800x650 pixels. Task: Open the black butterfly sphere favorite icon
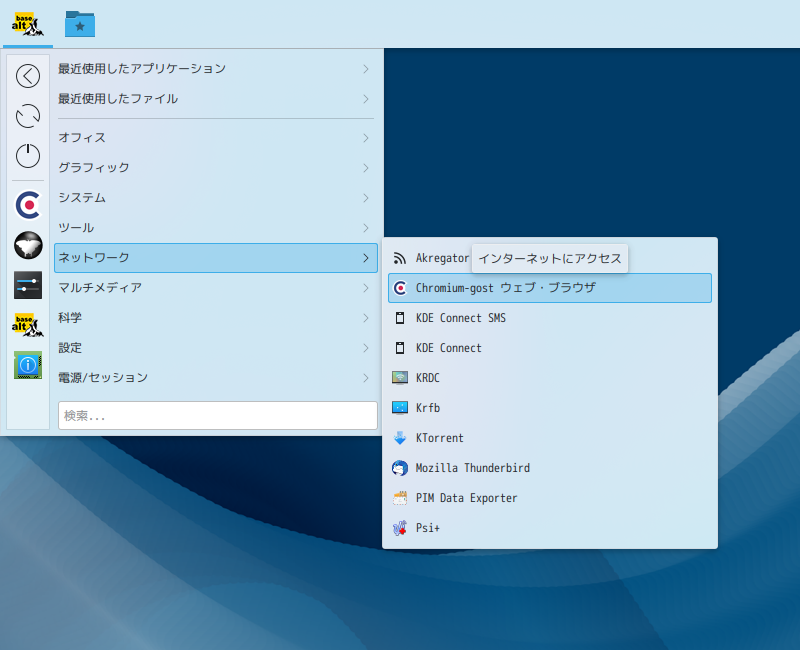tap(28, 245)
